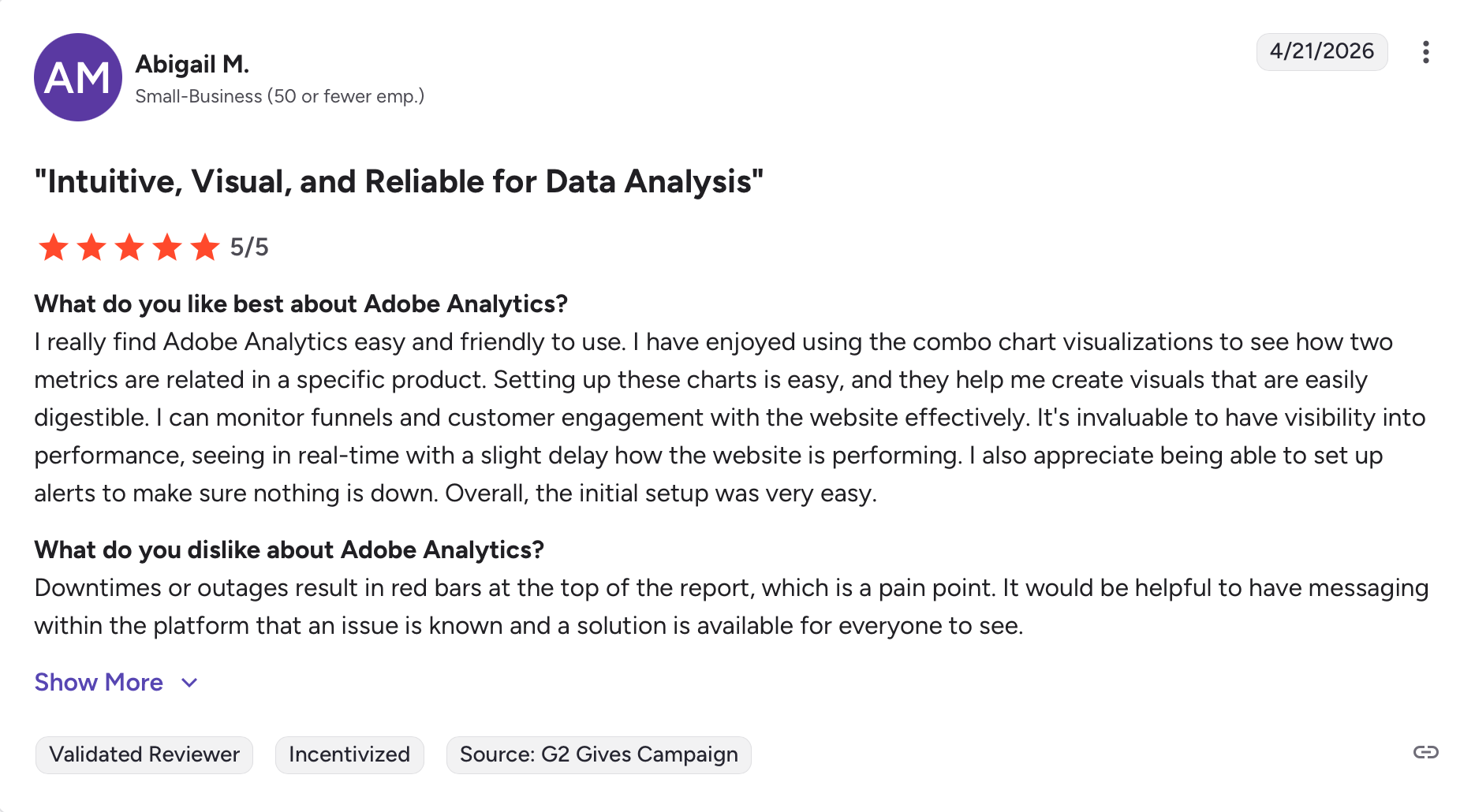Click the chevron beside Show More
Screen dimensions: 1475x812
(x=189, y=683)
